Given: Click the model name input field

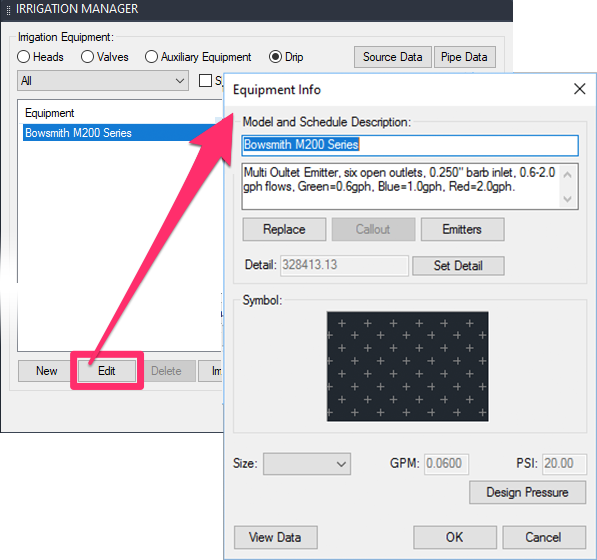Looking at the screenshot, I should tap(410, 145).
